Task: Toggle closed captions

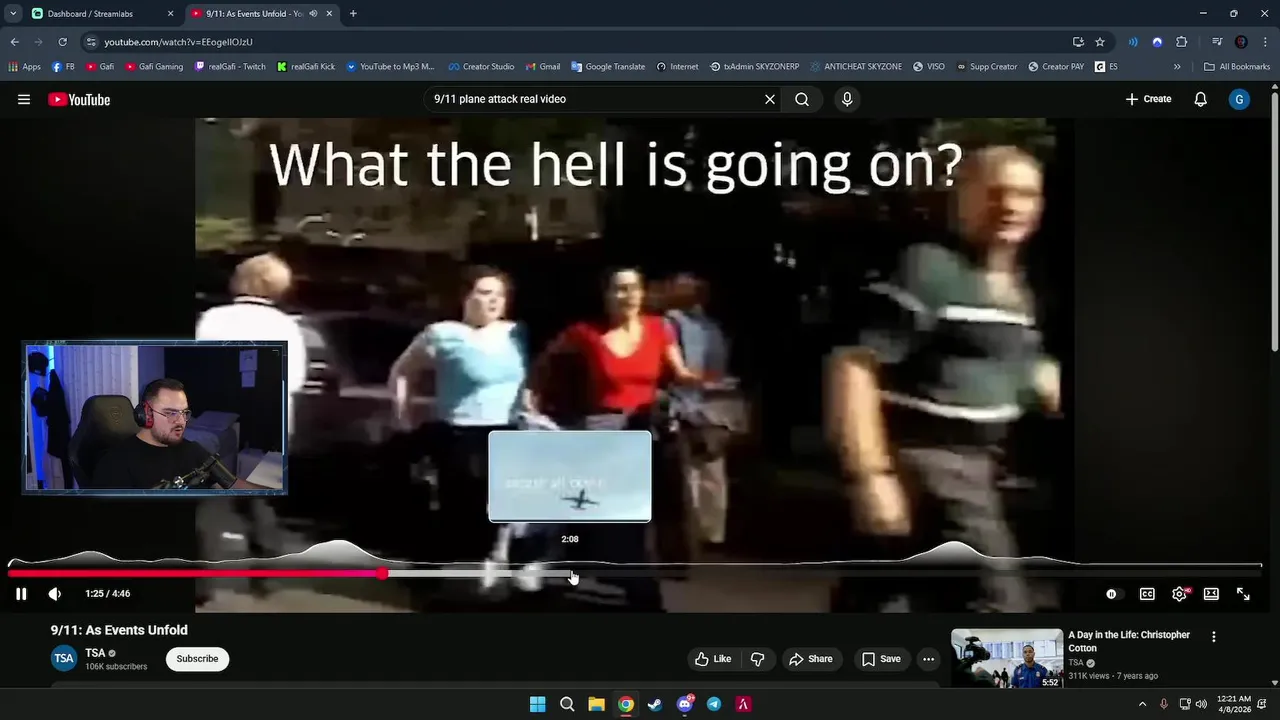Action: point(1147,594)
